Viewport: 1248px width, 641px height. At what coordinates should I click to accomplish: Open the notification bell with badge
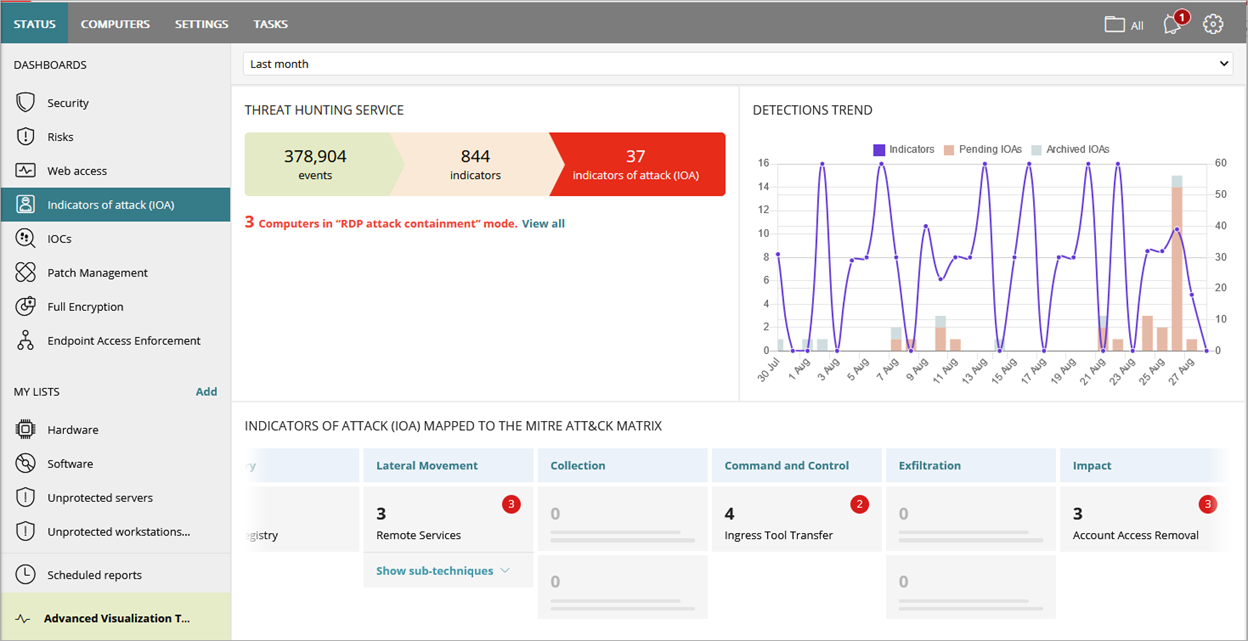tap(1170, 25)
